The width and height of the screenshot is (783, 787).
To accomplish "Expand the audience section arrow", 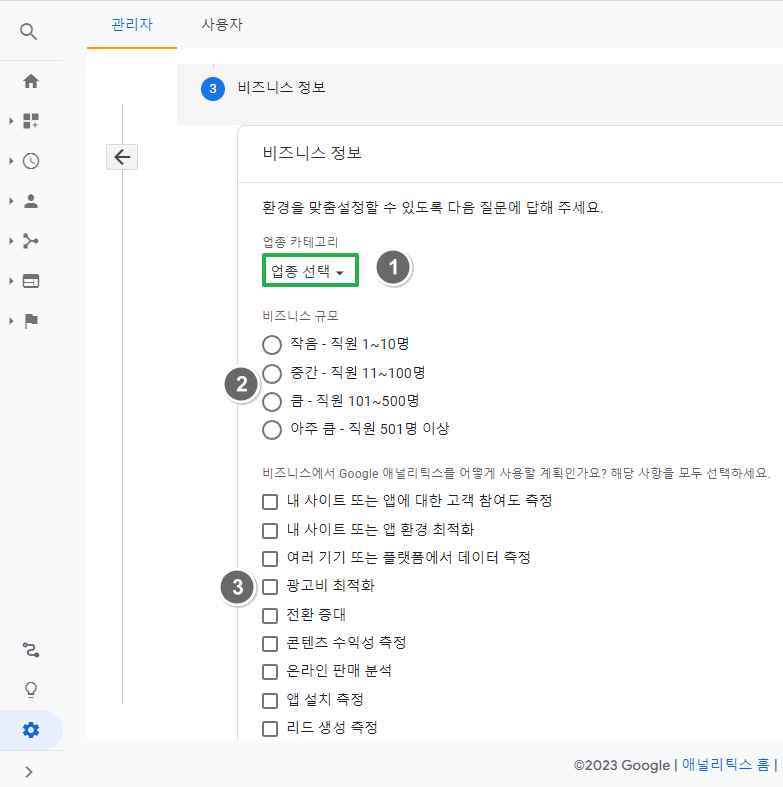I will click(x=11, y=201).
